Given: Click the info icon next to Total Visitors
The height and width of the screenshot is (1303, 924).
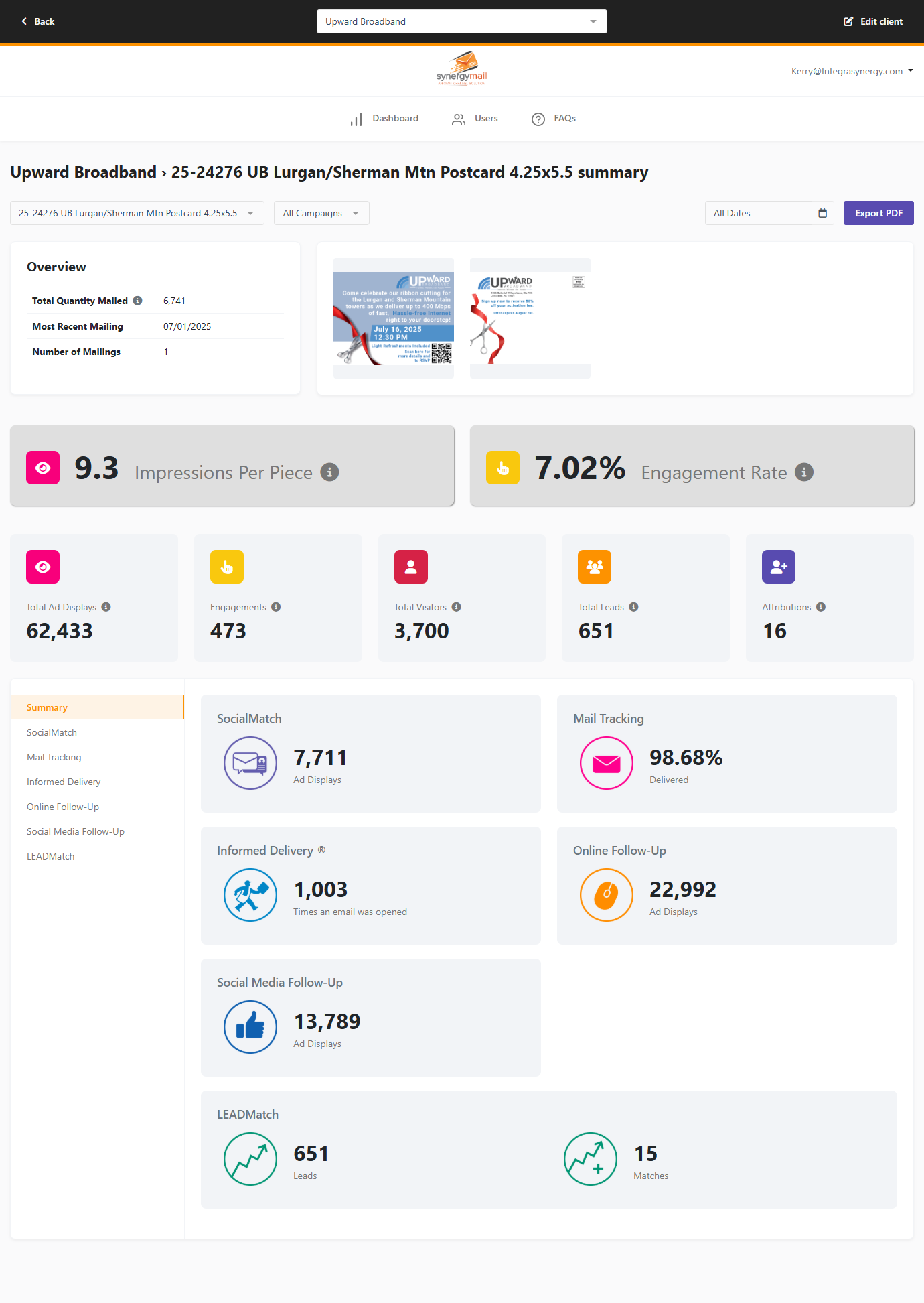Looking at the screenshot, I should (456, 607).
